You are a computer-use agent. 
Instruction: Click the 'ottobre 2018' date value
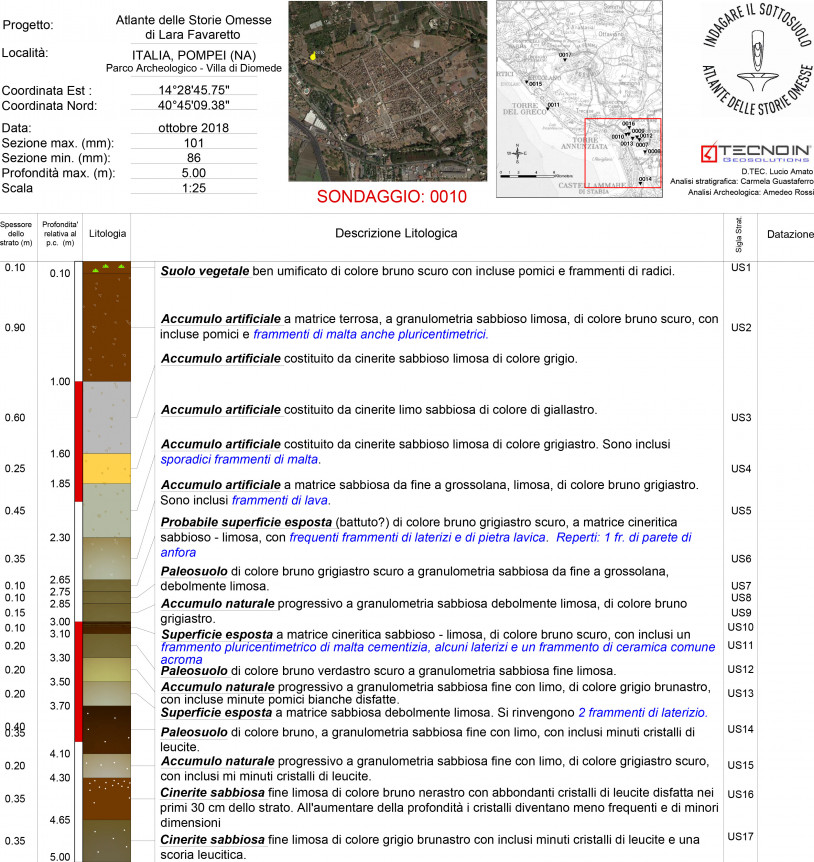point(193,127)
